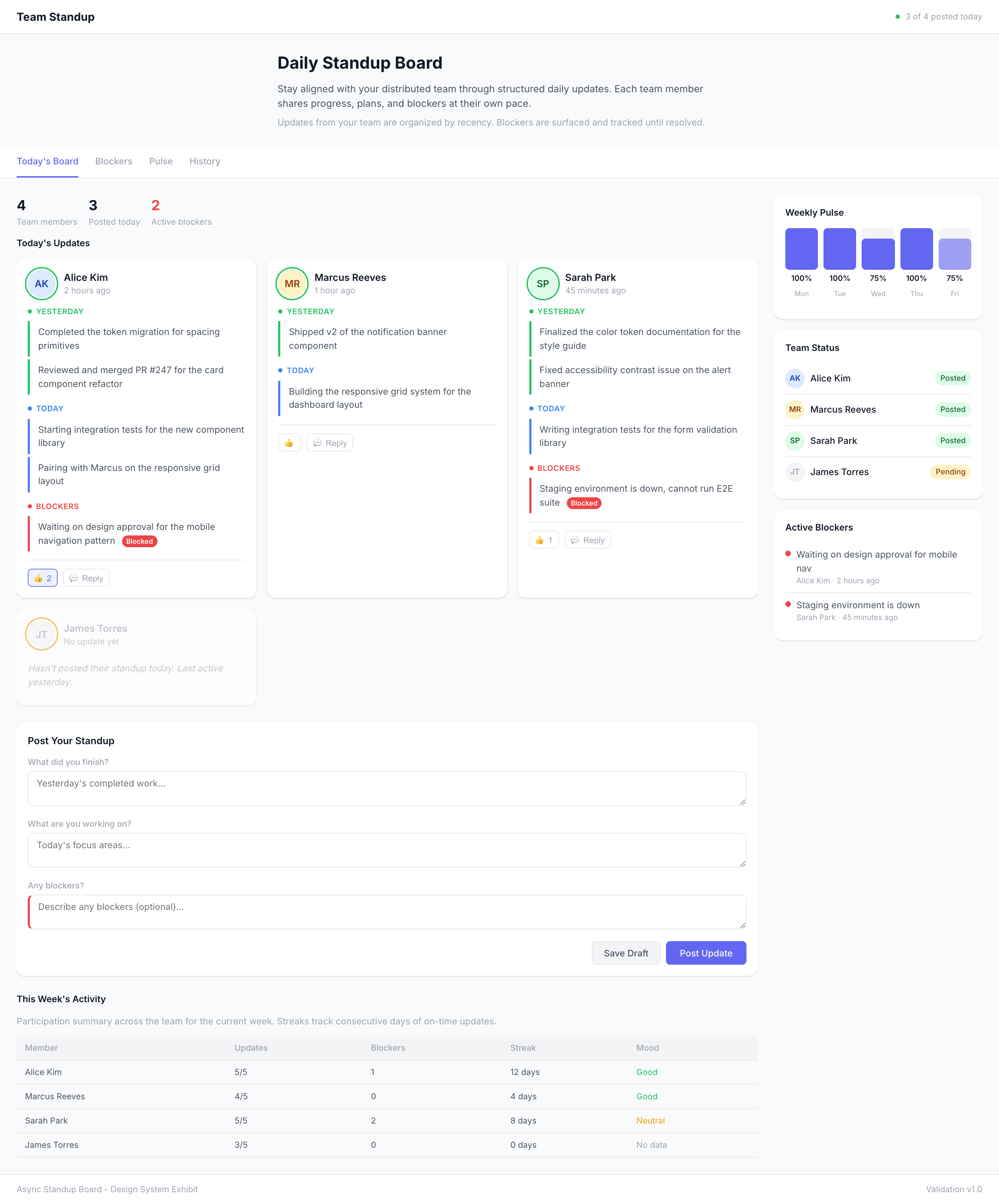The image size is (999, 1204).
Task: Toggle thumbs-up reaction on Alice Kim's update
Action: point(42,578)
